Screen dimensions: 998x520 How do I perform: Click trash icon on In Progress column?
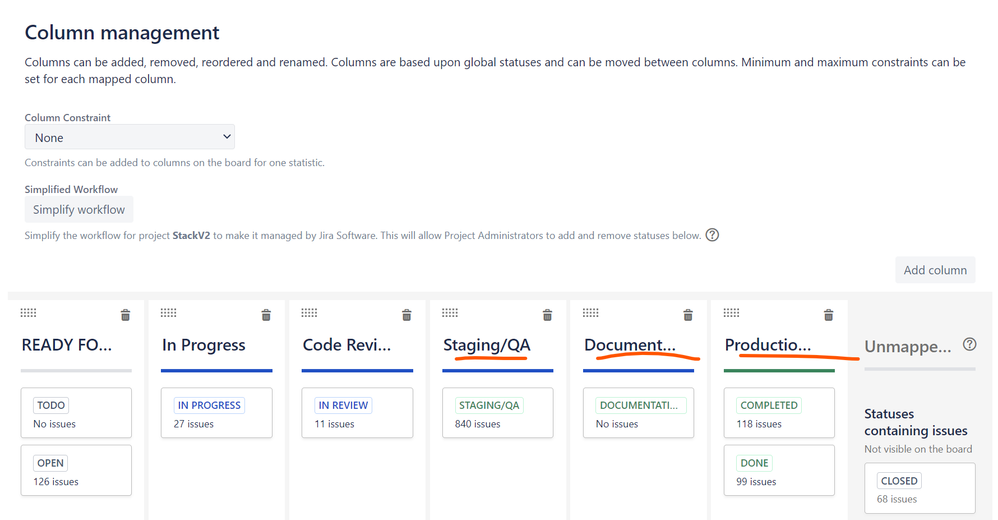pos(266,315)
